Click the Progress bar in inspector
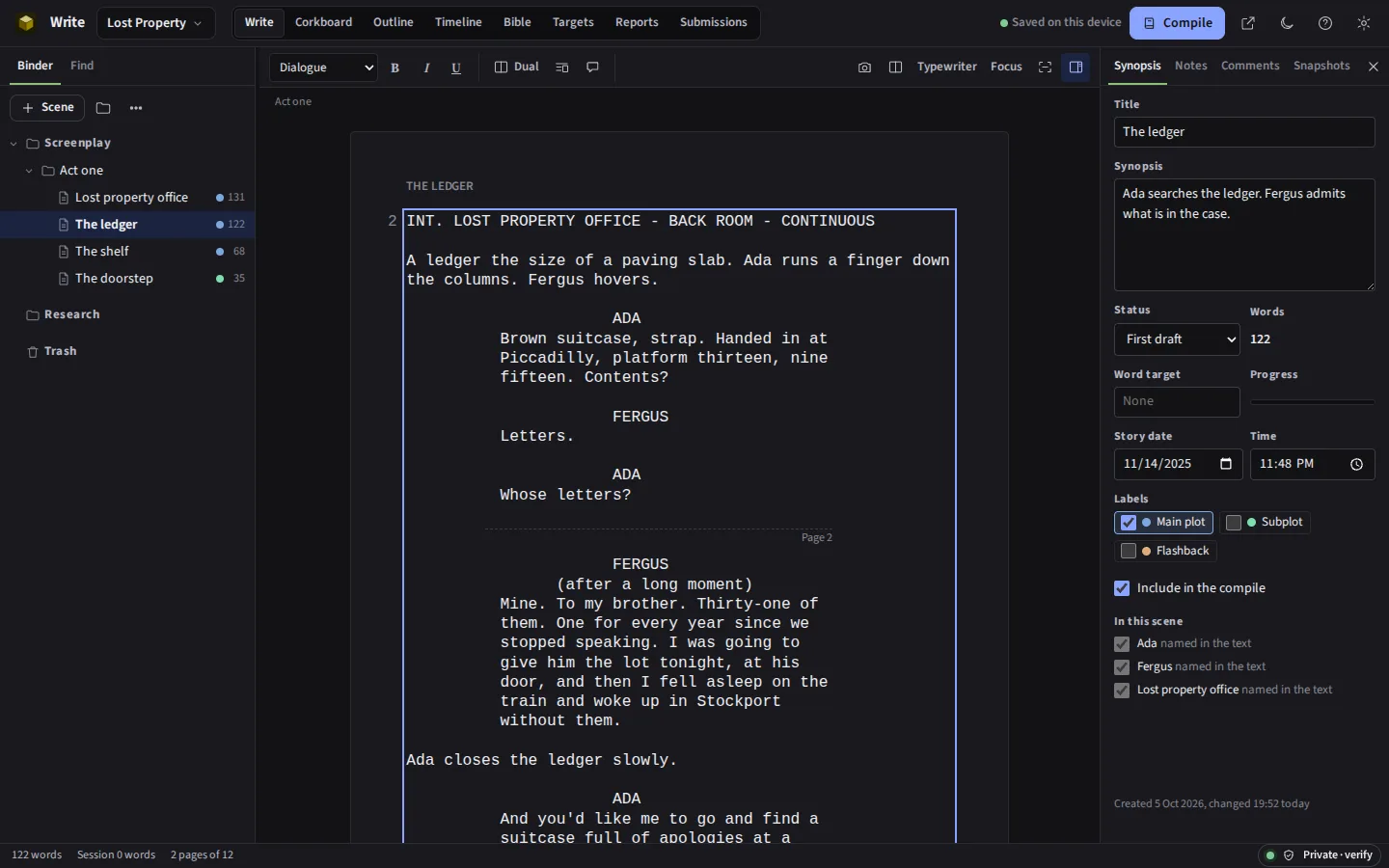Viewport: 1389px width, 868px height. coord(1312,401)
